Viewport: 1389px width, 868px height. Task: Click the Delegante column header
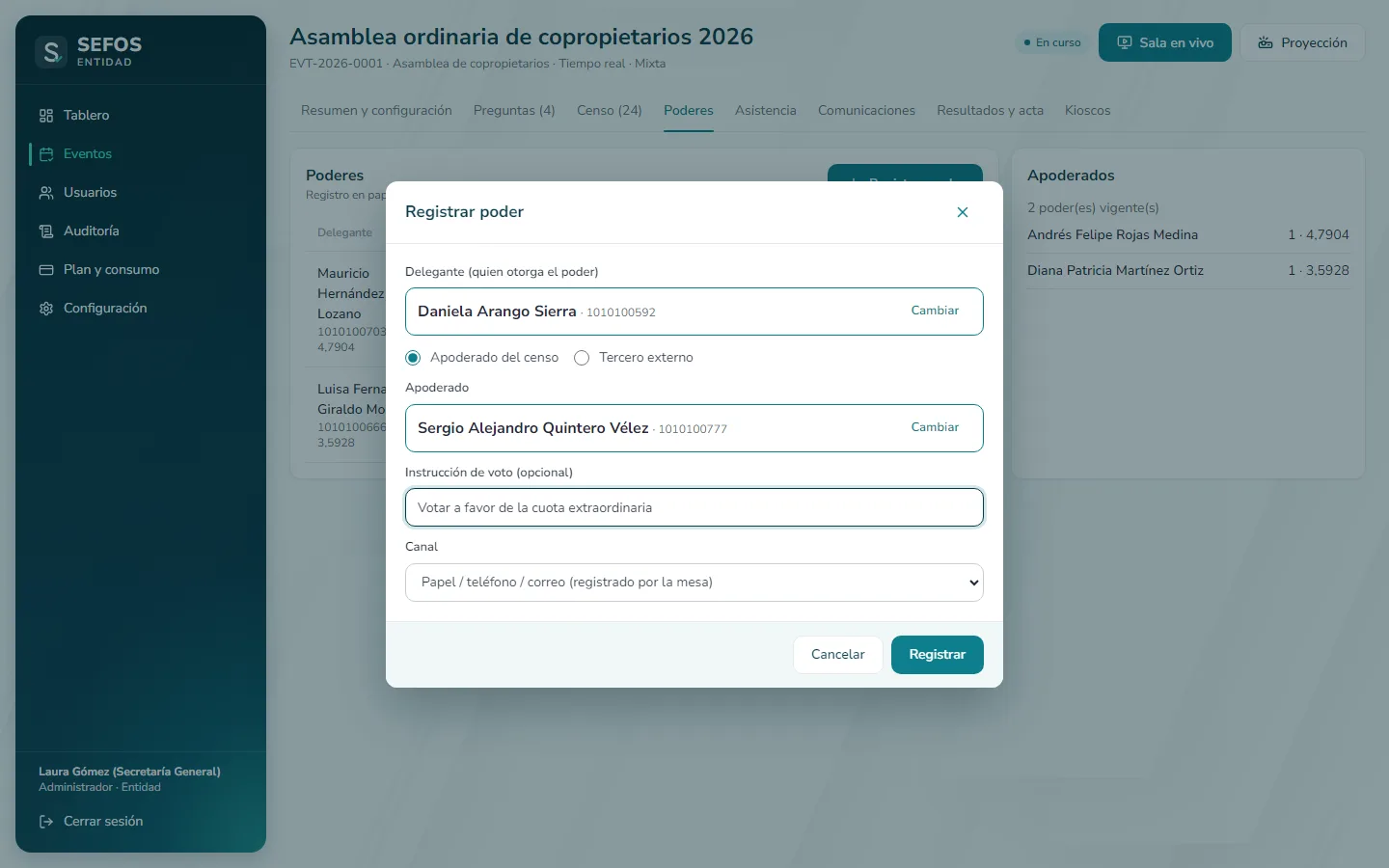point(344,232)
